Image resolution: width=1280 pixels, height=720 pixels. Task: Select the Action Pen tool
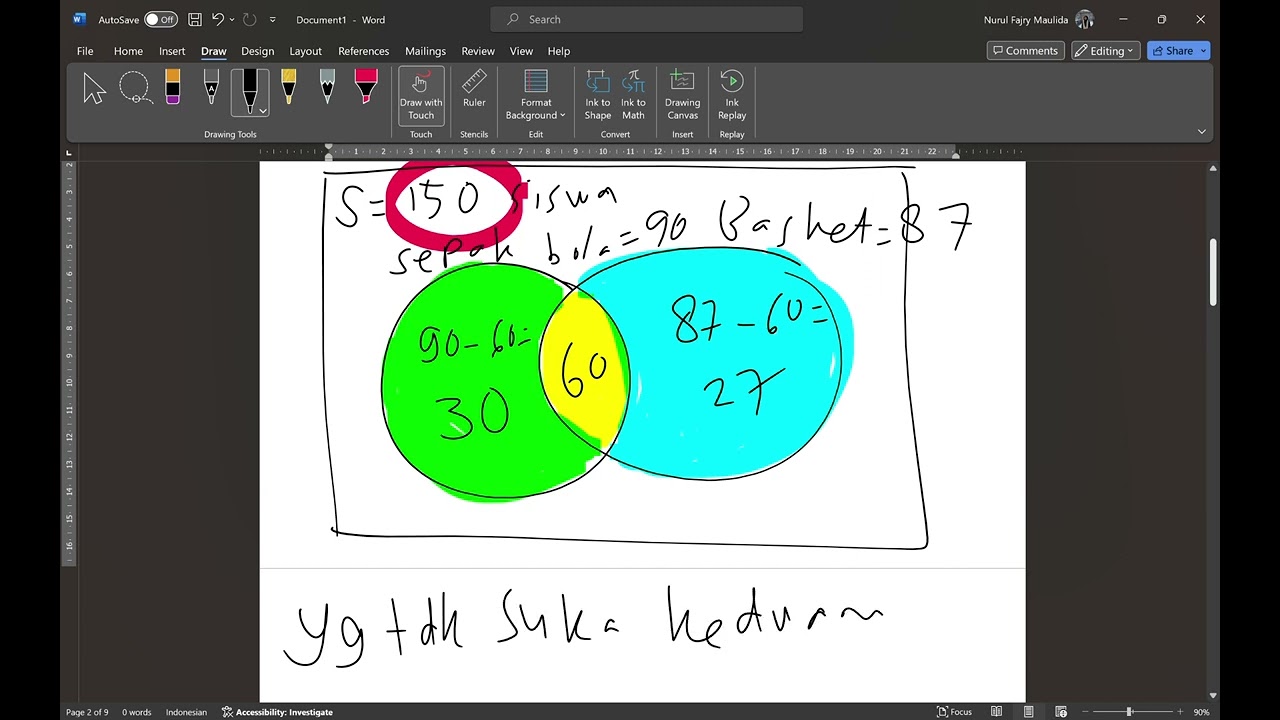click(x=211, y=88)
